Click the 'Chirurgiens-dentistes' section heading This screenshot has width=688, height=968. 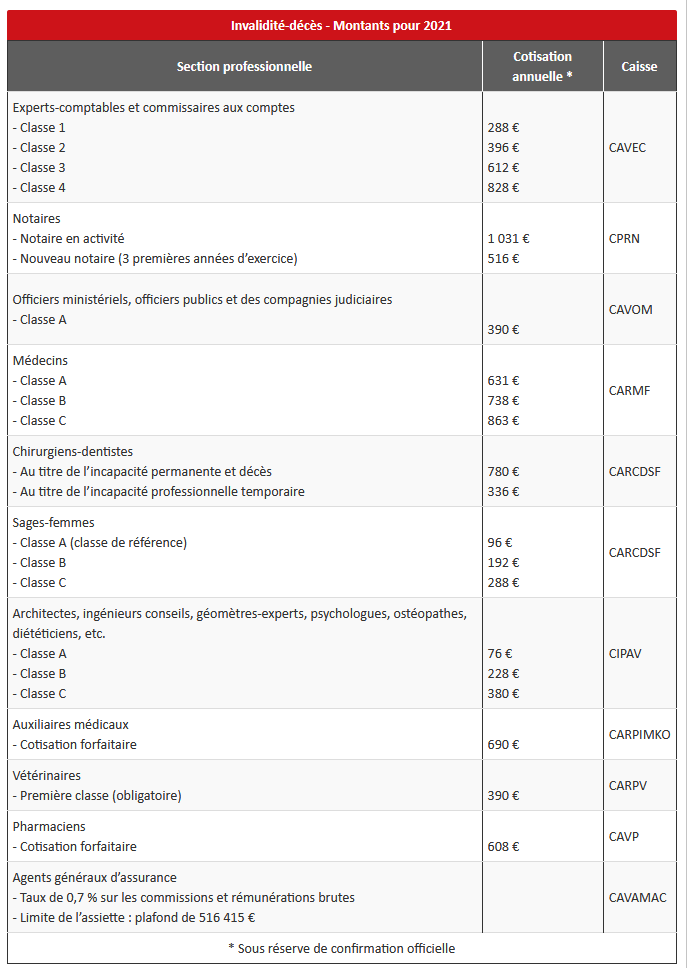73,451
